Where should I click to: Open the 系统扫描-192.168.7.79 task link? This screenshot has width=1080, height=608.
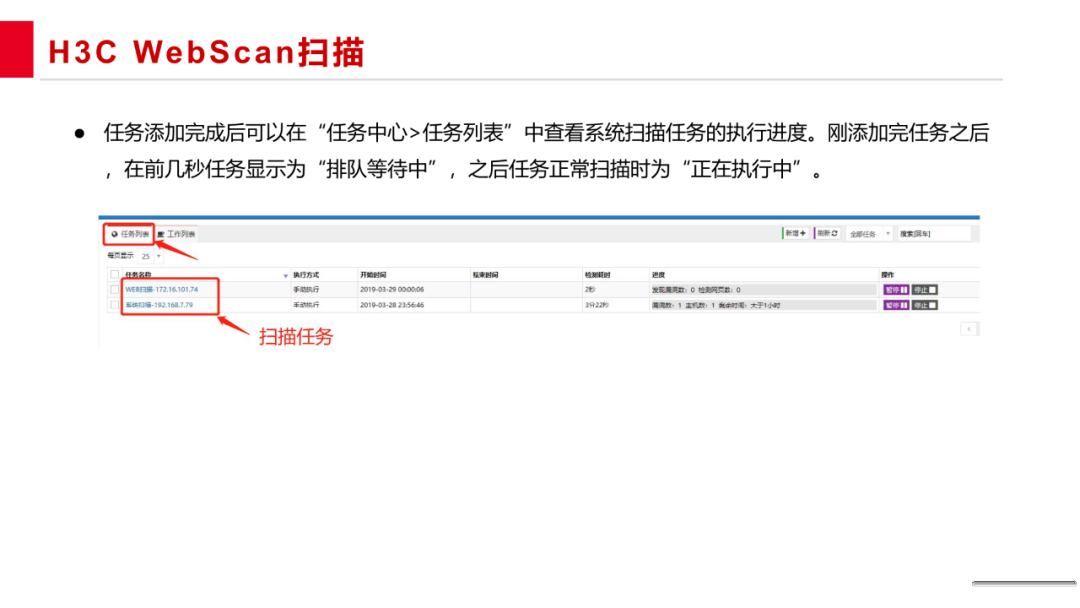coord(159,305)
